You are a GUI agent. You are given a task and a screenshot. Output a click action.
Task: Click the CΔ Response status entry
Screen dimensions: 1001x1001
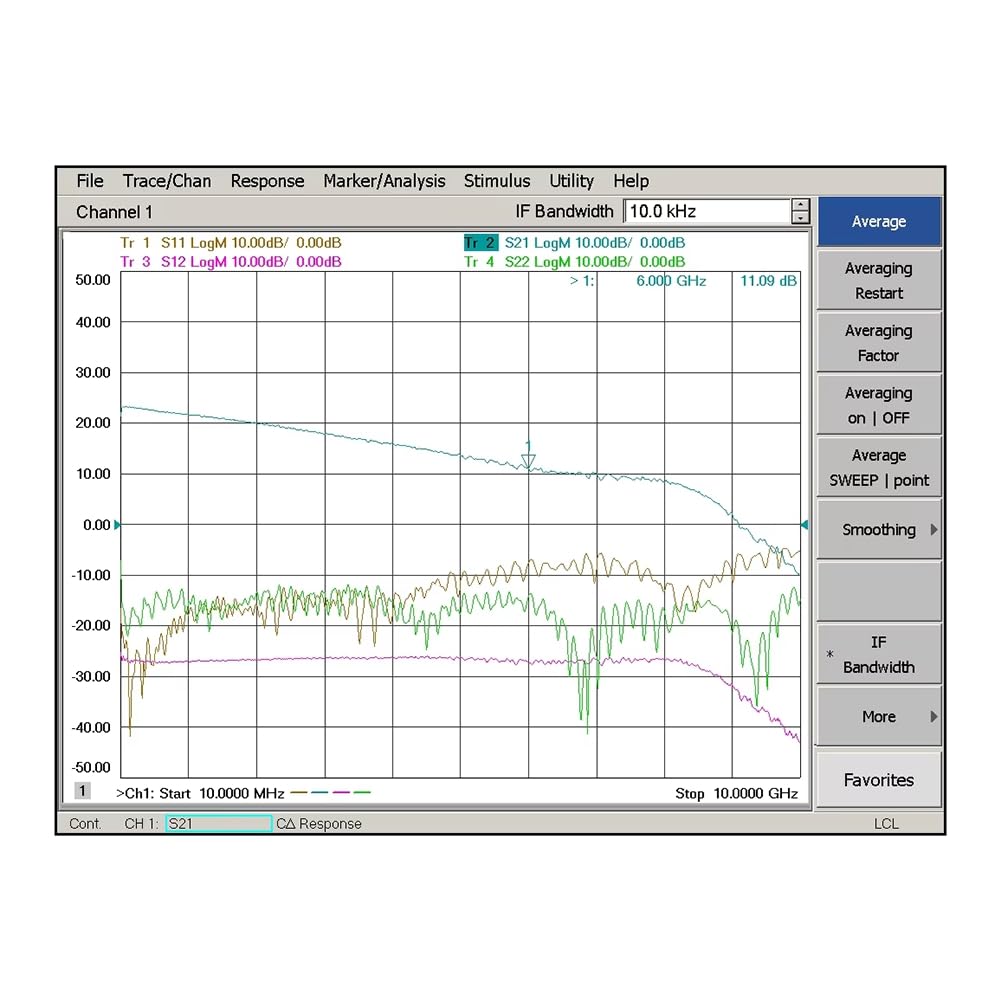(x=319, y=824)
